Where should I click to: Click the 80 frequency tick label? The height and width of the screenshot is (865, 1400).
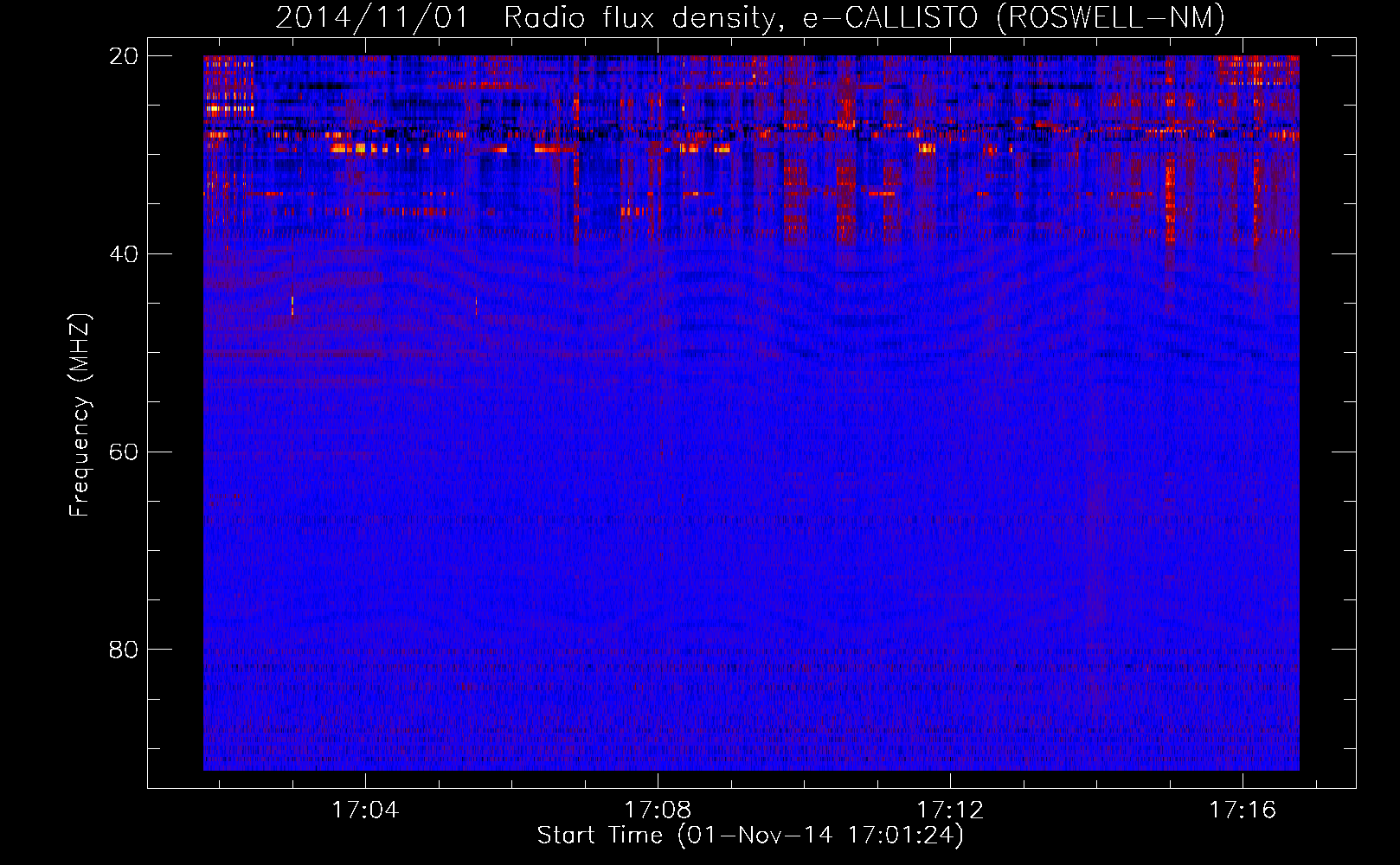point(124,650)
